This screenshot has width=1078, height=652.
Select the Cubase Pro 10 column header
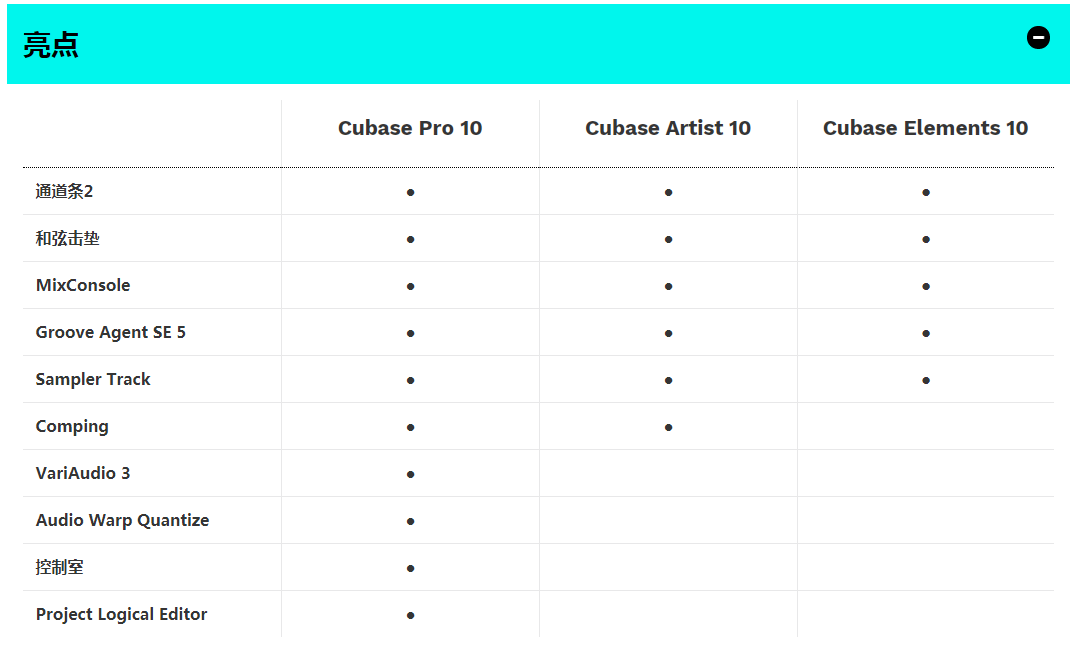coord(410,128)
